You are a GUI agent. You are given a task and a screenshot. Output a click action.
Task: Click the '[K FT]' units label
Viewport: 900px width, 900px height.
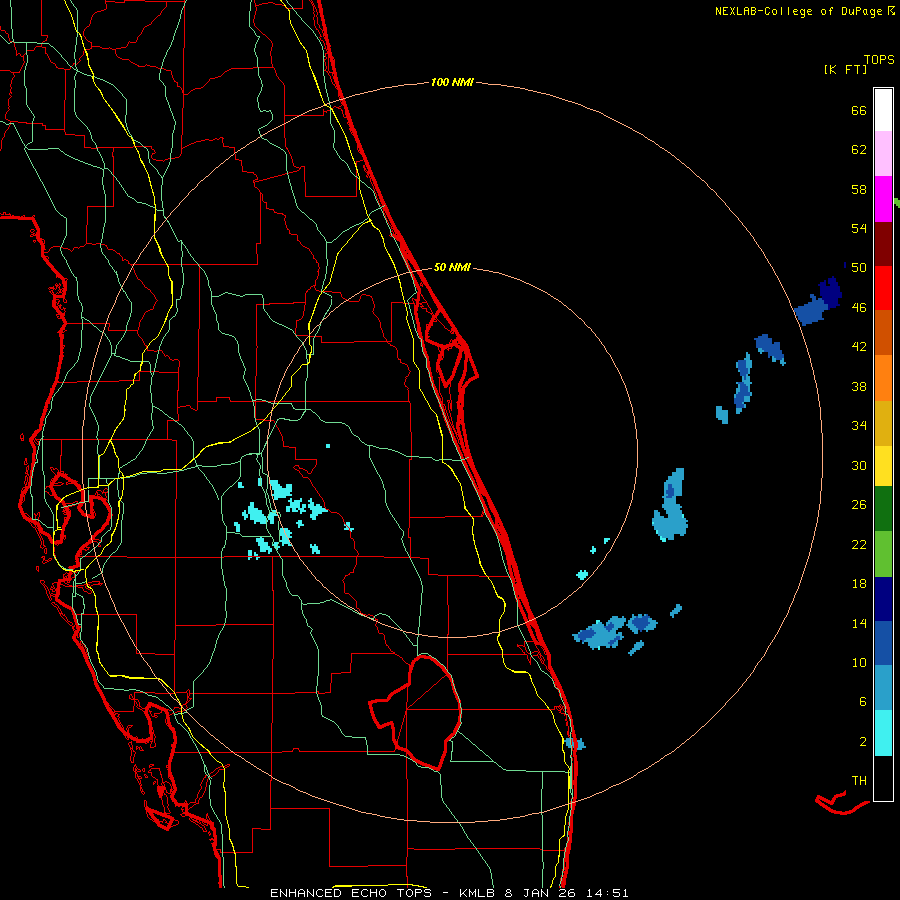point(845,69)
